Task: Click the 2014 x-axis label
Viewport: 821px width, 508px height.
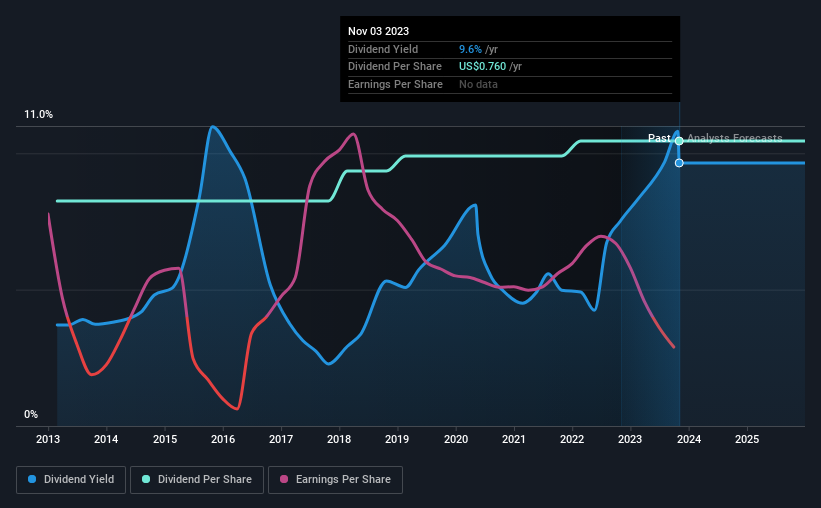Action: tap(106, 439)
